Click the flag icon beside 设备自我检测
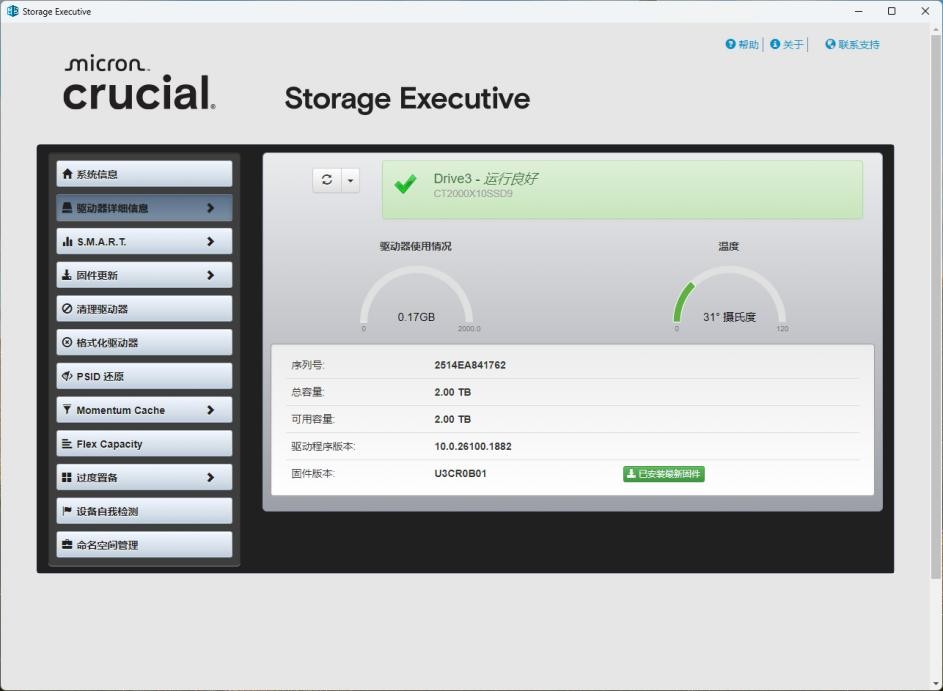The width and height of the screenshot is (943, 691). (67, 511)
